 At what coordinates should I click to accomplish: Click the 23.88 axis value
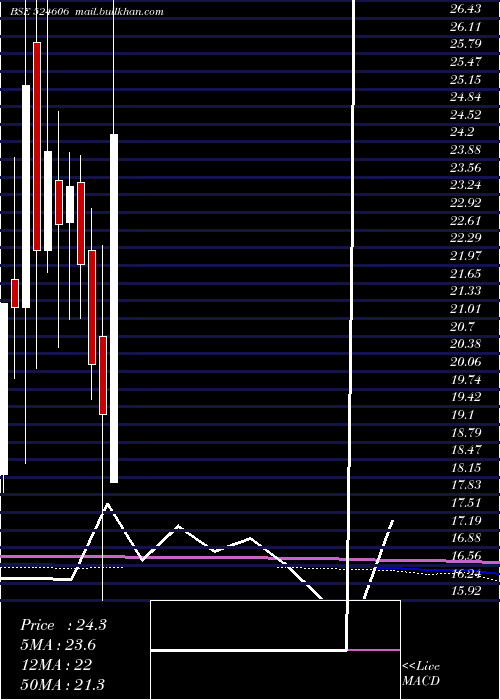[465, 150]
